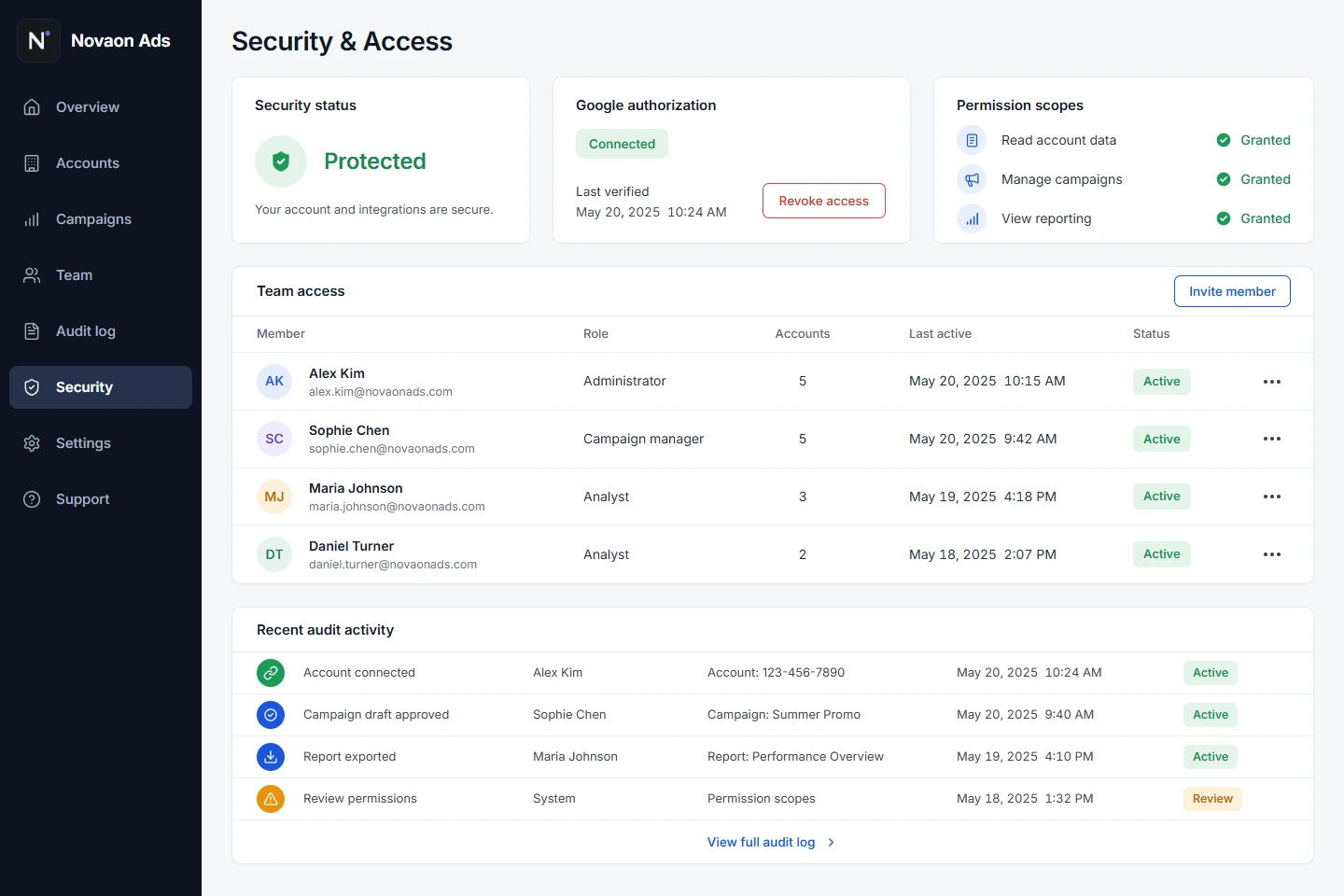
Task: Click daniel.turner@novaonads.com email
Action: [x=393, y=565]
